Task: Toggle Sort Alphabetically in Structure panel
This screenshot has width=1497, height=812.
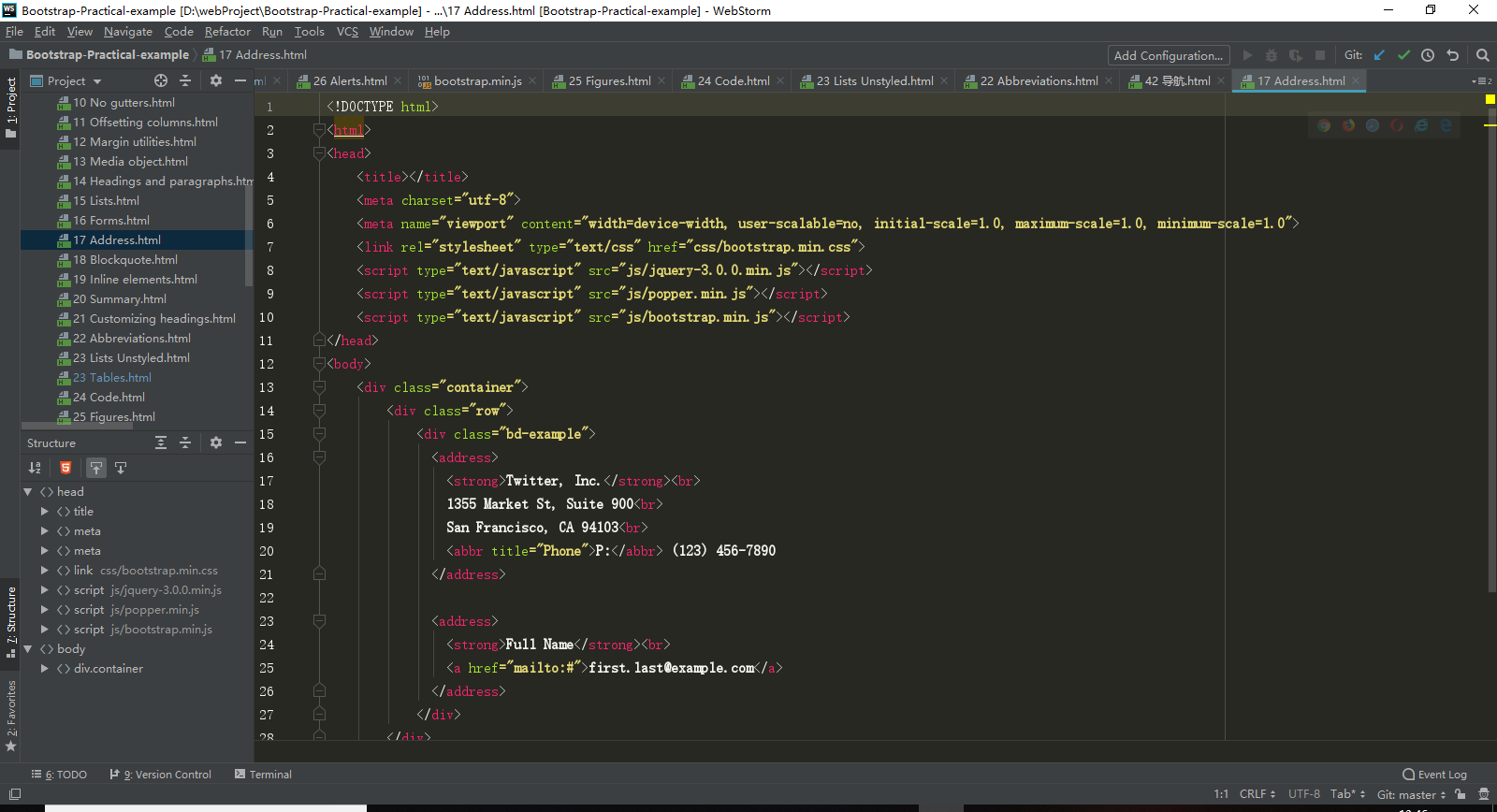Action: (x=35, y=468)
